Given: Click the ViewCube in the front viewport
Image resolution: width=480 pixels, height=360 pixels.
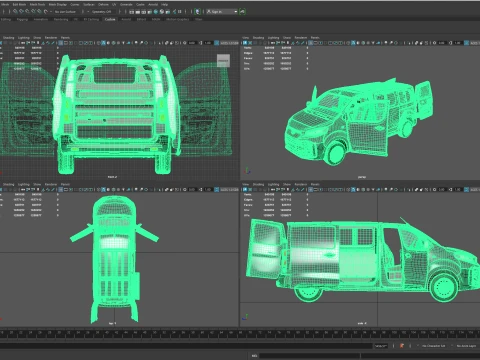Looking at the screenshot, I should (223, 60).
